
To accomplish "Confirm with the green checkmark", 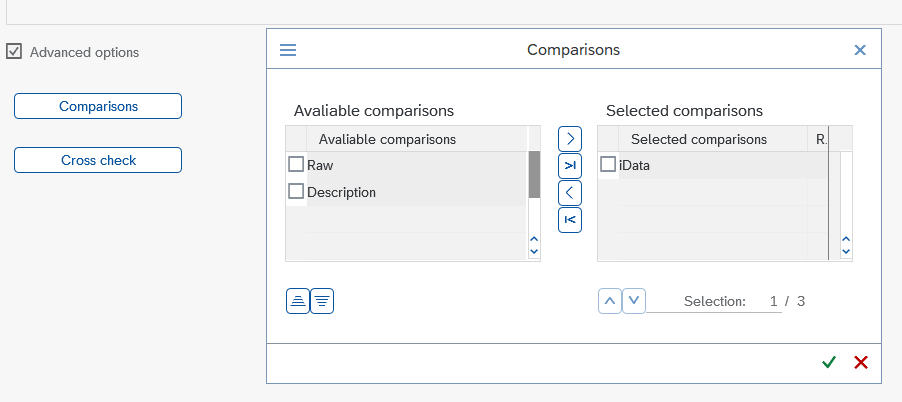I will [x=828, y=362].
